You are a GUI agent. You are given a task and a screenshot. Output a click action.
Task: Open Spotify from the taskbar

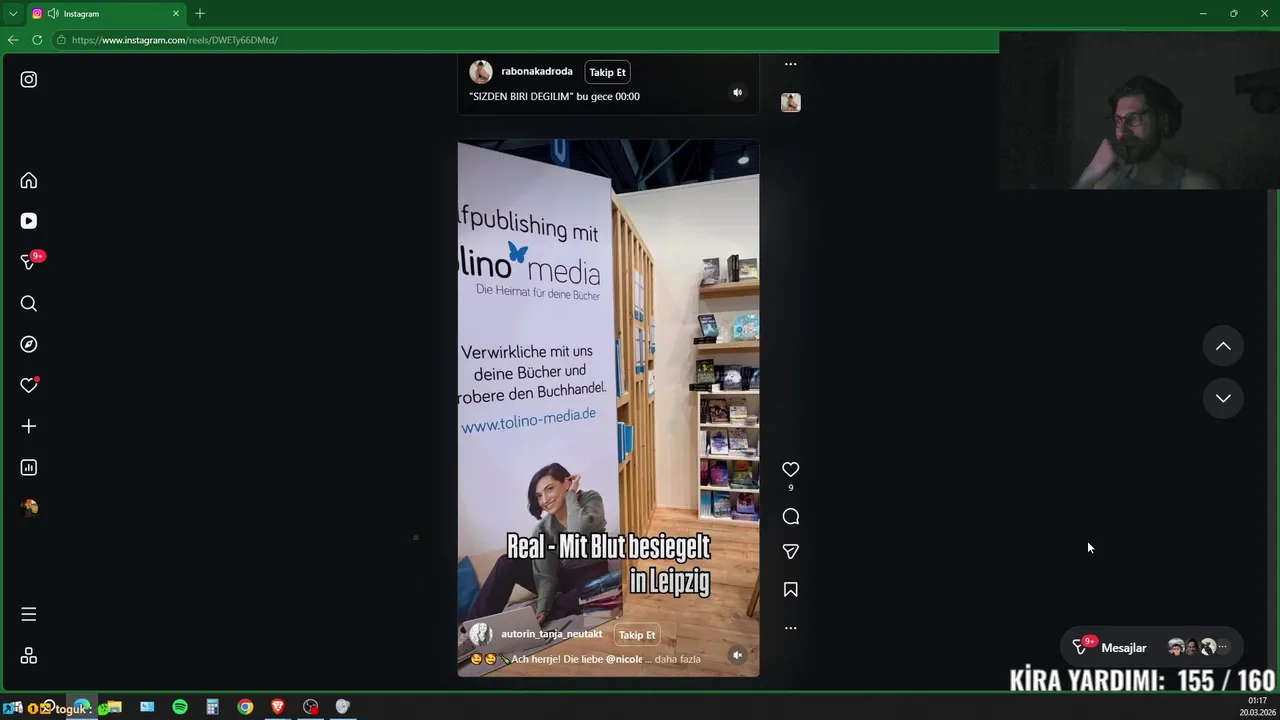pos(180,707)
